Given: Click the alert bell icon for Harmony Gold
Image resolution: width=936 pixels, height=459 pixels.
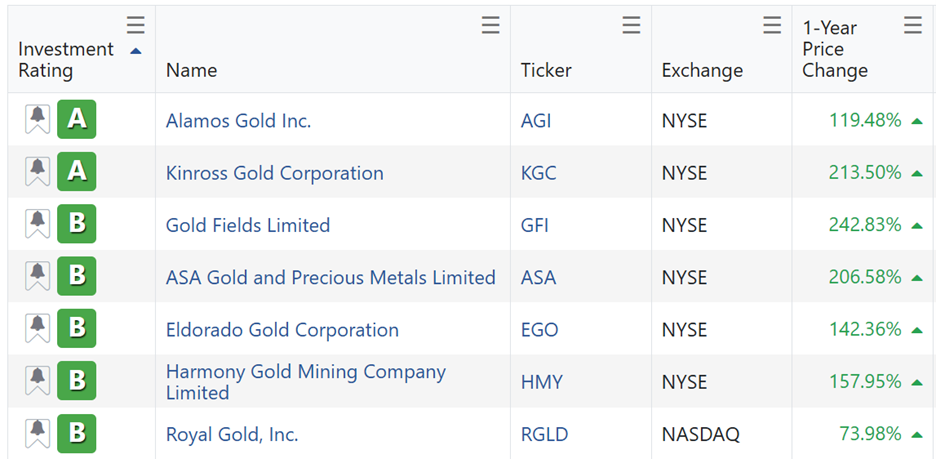Looking at the screenshot, I should 38,381.
